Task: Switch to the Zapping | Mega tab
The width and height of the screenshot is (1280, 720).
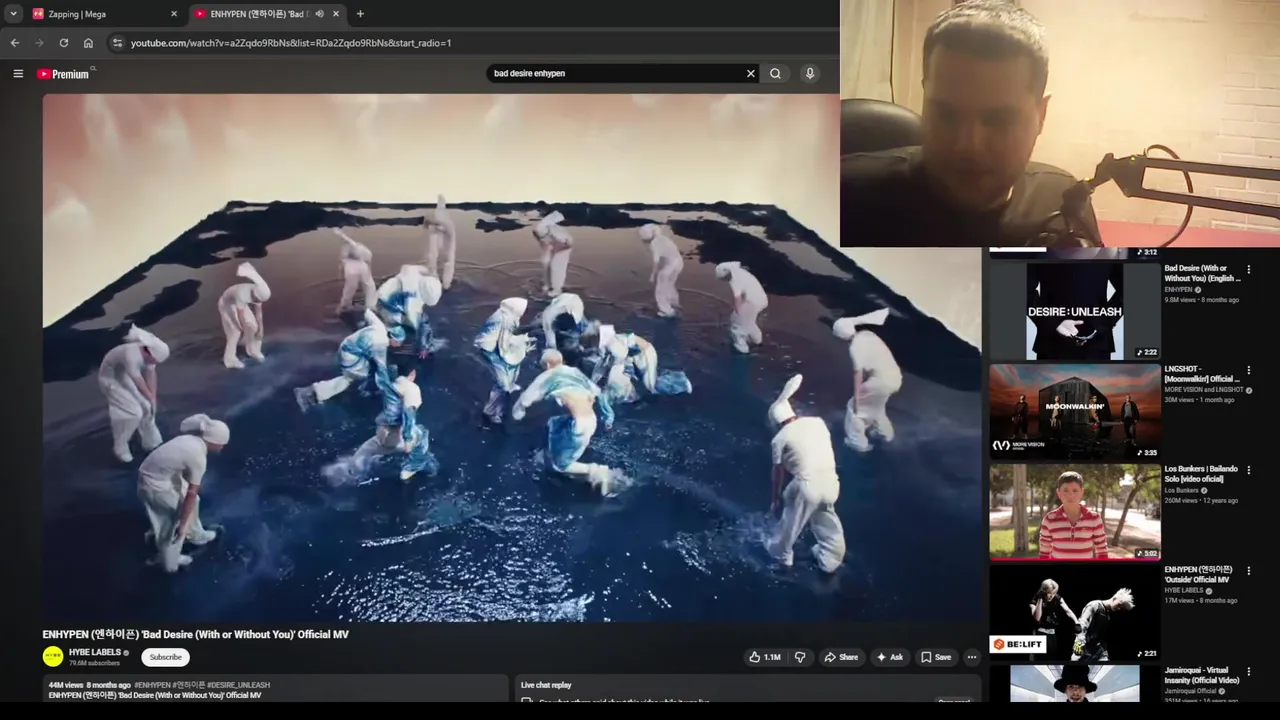Action: coord(105,14)
